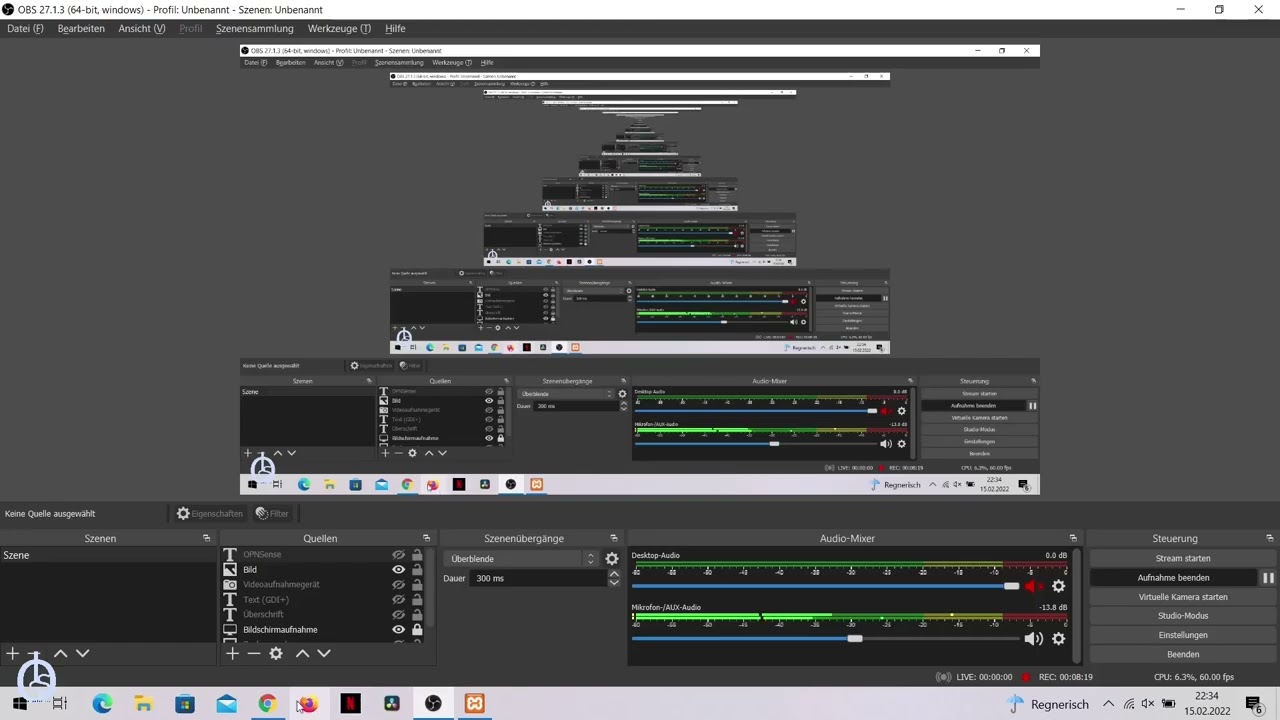The width and height of the screenshot is (1280, 720).
Task: Show the Text (GDI+) source
Action: tap(398, 600)
